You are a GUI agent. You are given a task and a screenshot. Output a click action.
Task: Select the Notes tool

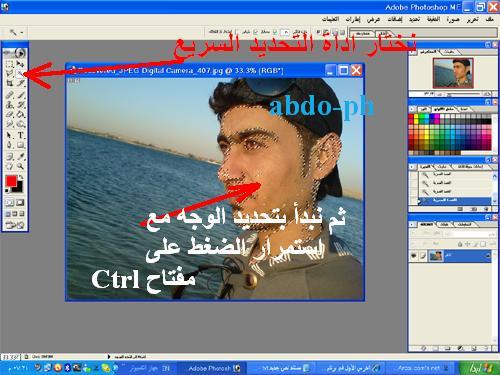click(10, 156)
